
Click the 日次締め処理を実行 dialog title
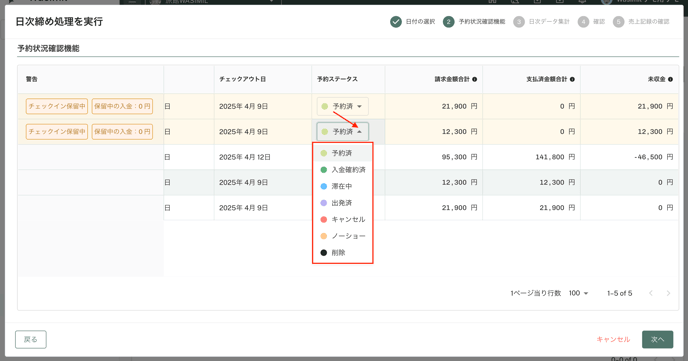point(59,21)
